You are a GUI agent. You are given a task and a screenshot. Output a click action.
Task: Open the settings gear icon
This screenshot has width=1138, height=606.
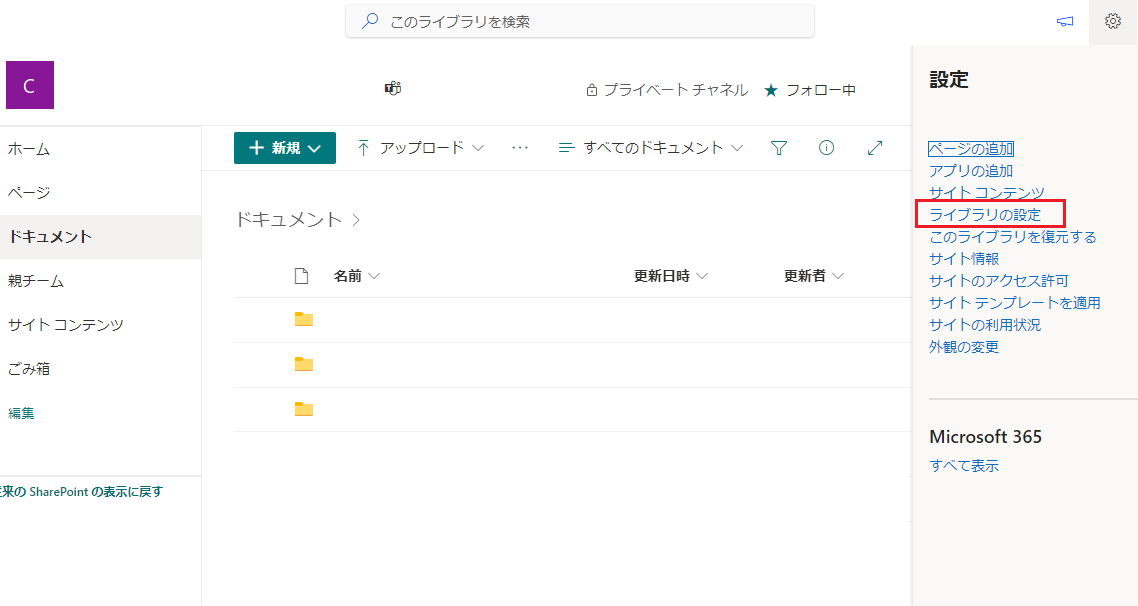coord(1113,22)
